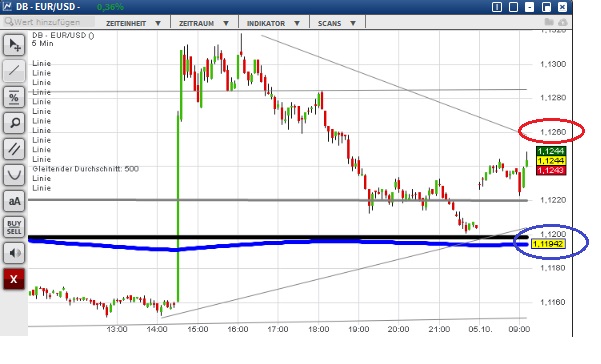The width and height of the screenshot is (601, 364).
Task: Activate the magnifier zoom tool
Action: point(14,123)
